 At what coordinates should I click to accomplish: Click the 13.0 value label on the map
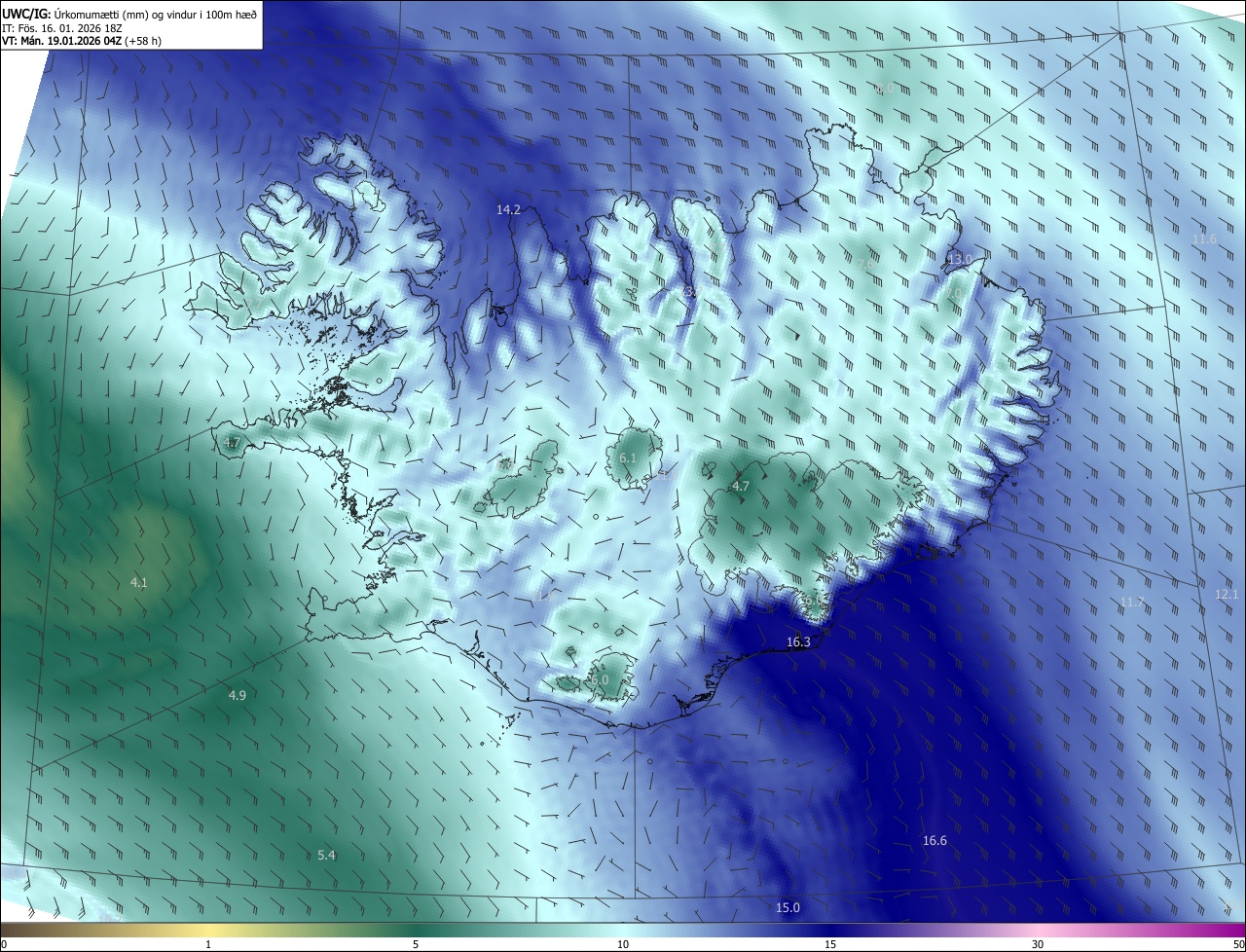(x=960, y=258)
